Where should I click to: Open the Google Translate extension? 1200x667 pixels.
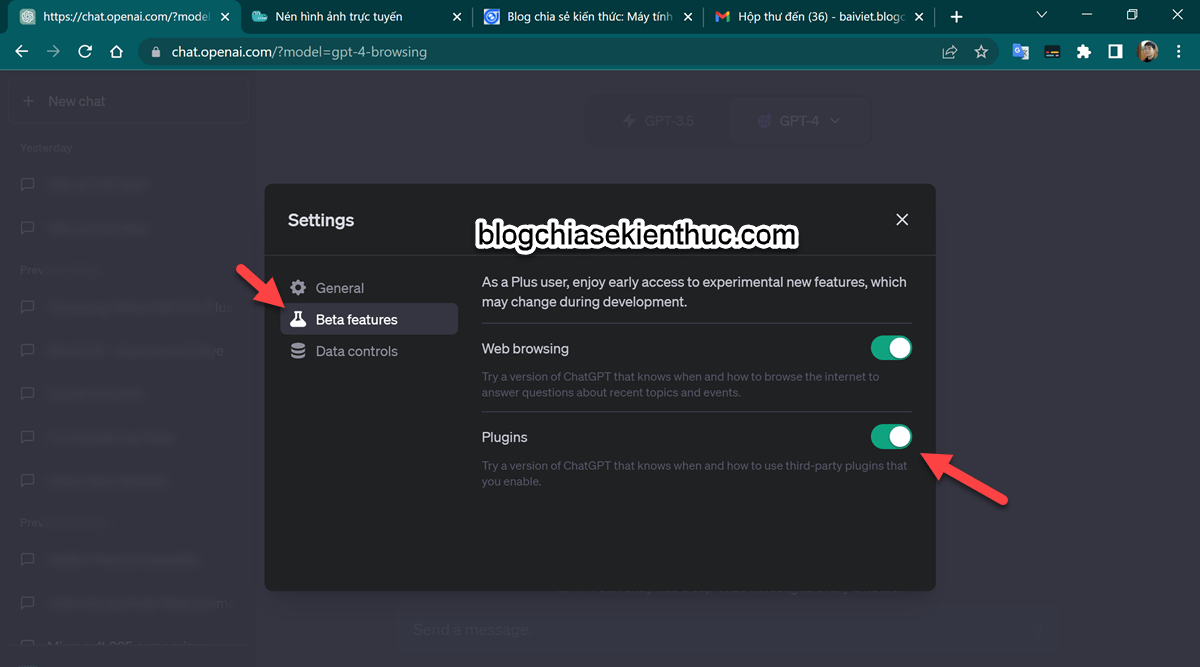[x=1020, y=52]
